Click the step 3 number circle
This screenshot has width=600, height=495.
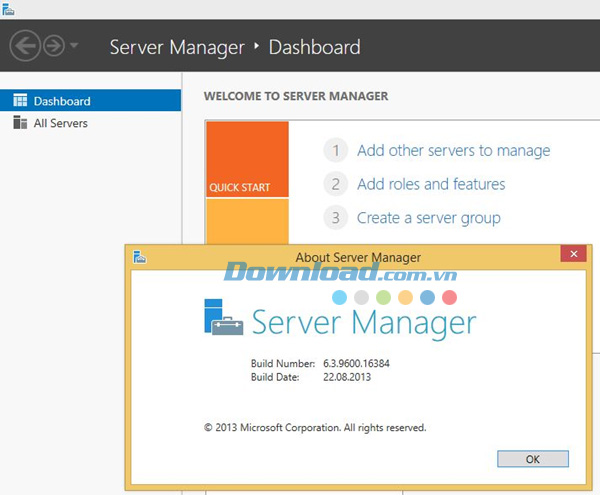click(336, 218)
